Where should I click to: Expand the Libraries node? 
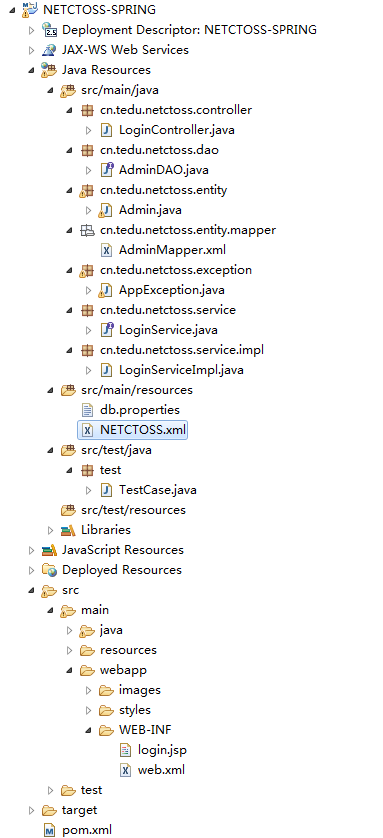tap(51, 530)
